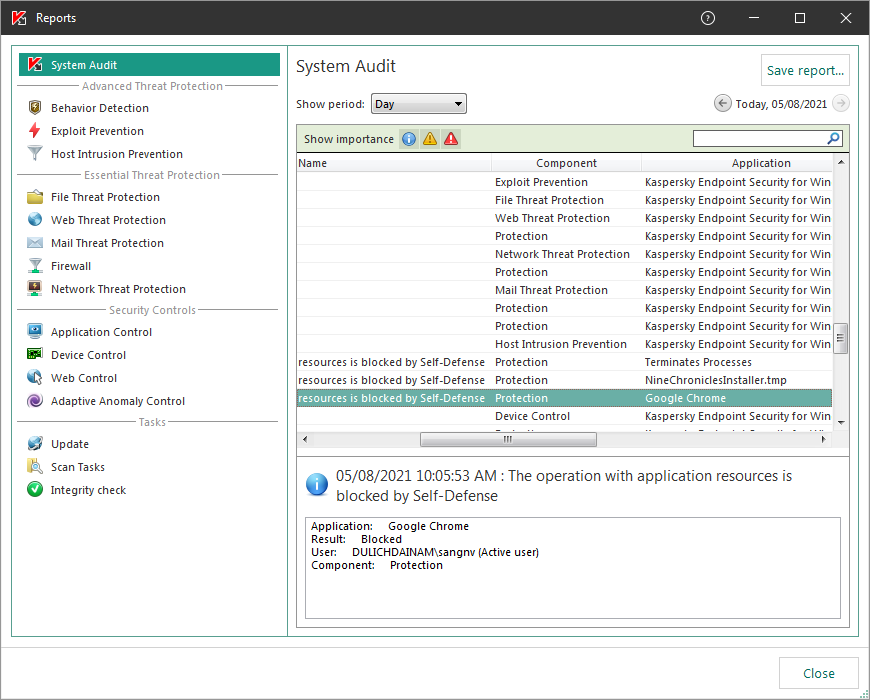This screenshot has height=700, width=870.
Task: Click the Behavior Detection shield icon
Action: pyautogui.click(x=35, y=108)
